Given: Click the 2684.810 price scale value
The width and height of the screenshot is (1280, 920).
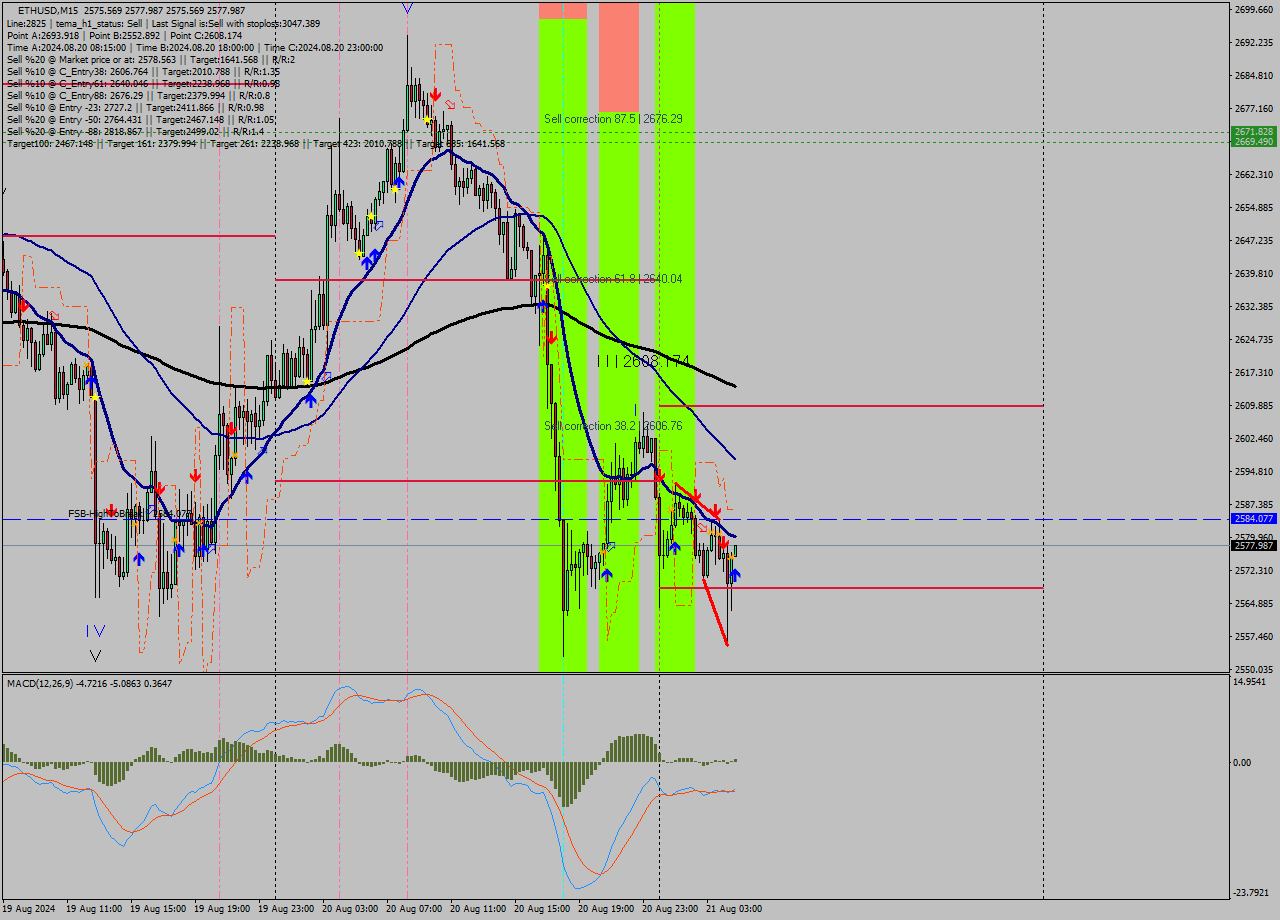Looking at the screenshot, I should click(x=1253, y=76).
